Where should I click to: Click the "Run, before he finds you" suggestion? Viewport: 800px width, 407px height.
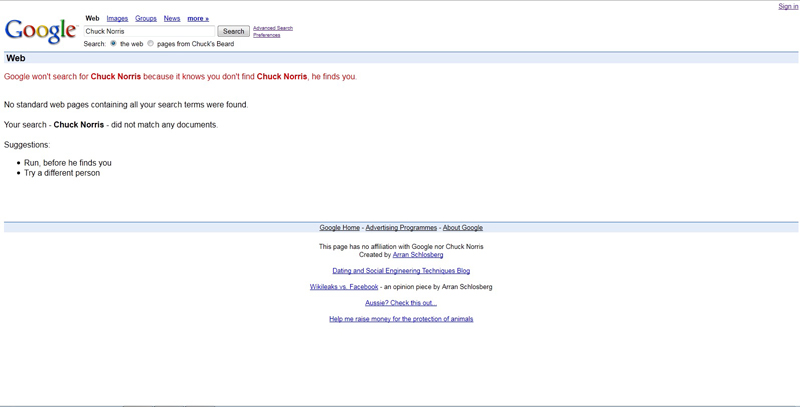(x=68, y=163)
